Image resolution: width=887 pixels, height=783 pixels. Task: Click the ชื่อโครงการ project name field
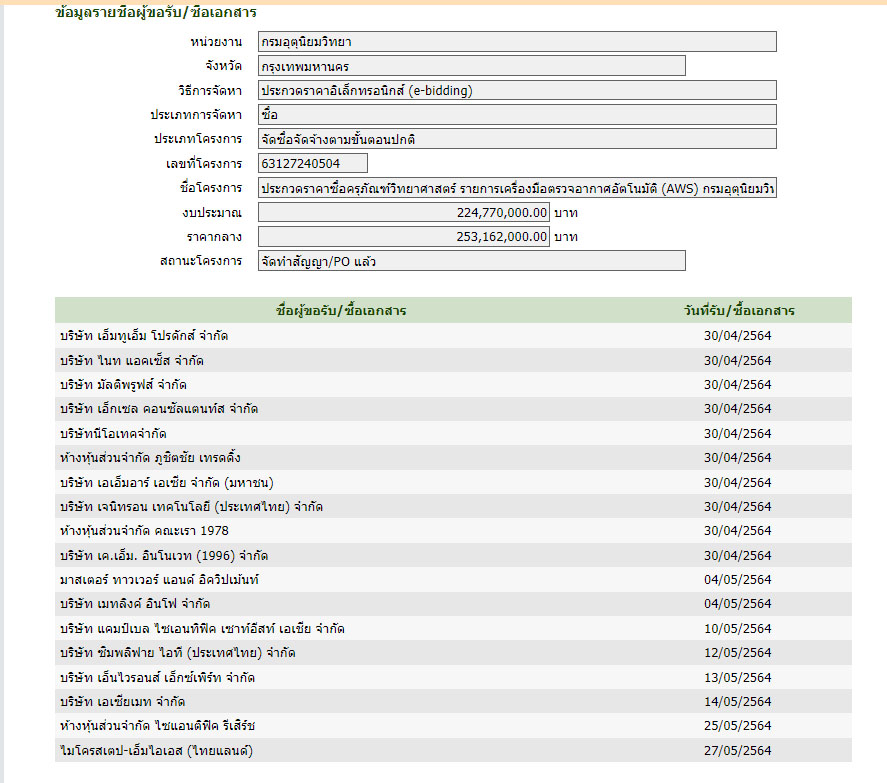click(516, 188)
